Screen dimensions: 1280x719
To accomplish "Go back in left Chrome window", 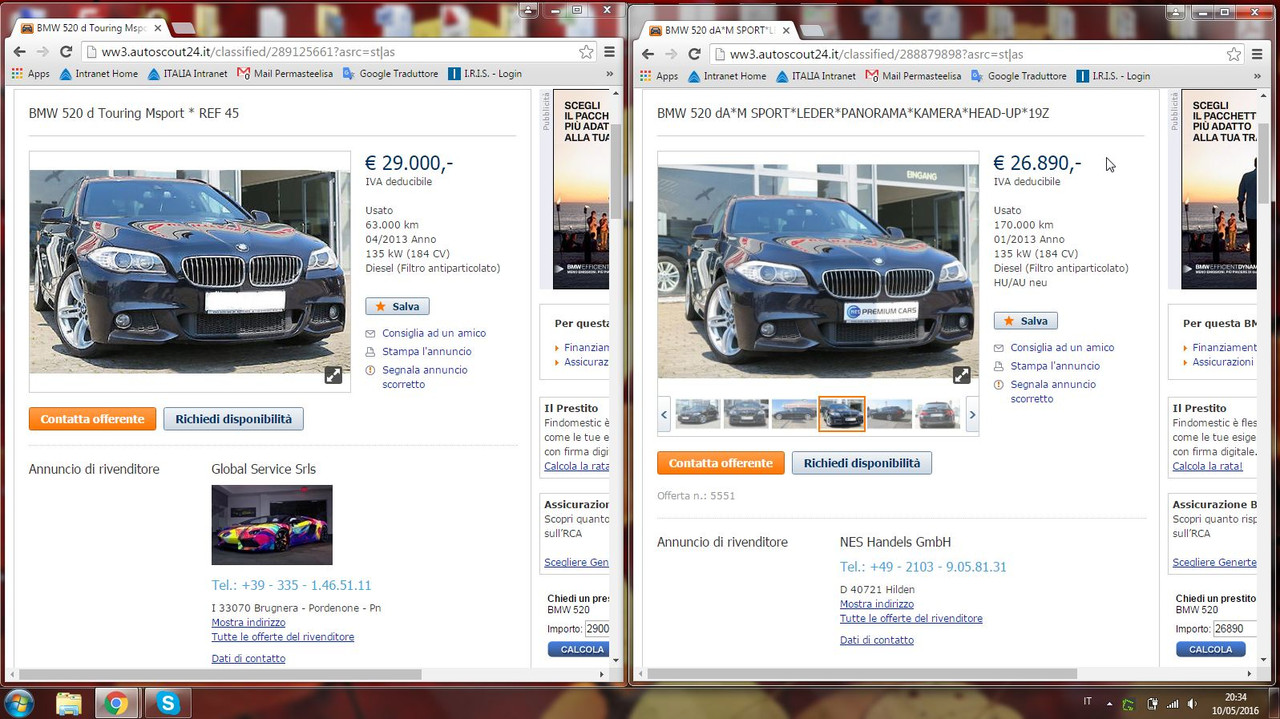I will coord(20,53).
